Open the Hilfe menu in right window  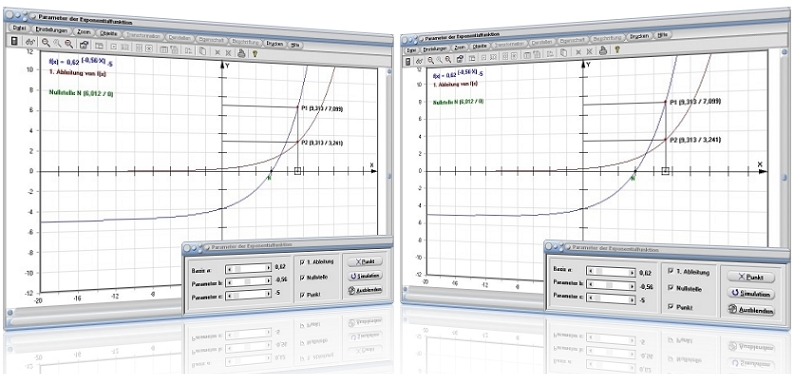(x=662, y=35)
